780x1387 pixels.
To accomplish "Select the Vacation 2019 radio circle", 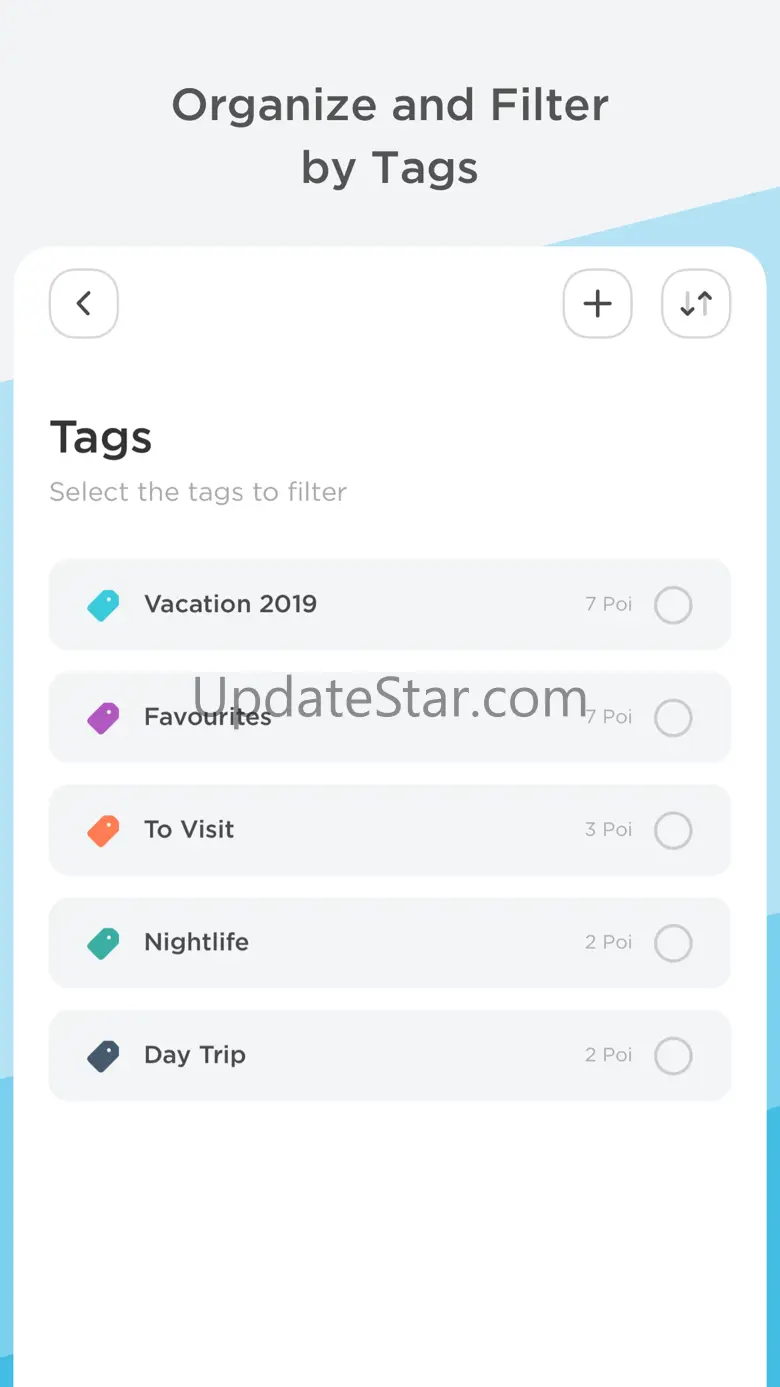I will pos(673,605).
